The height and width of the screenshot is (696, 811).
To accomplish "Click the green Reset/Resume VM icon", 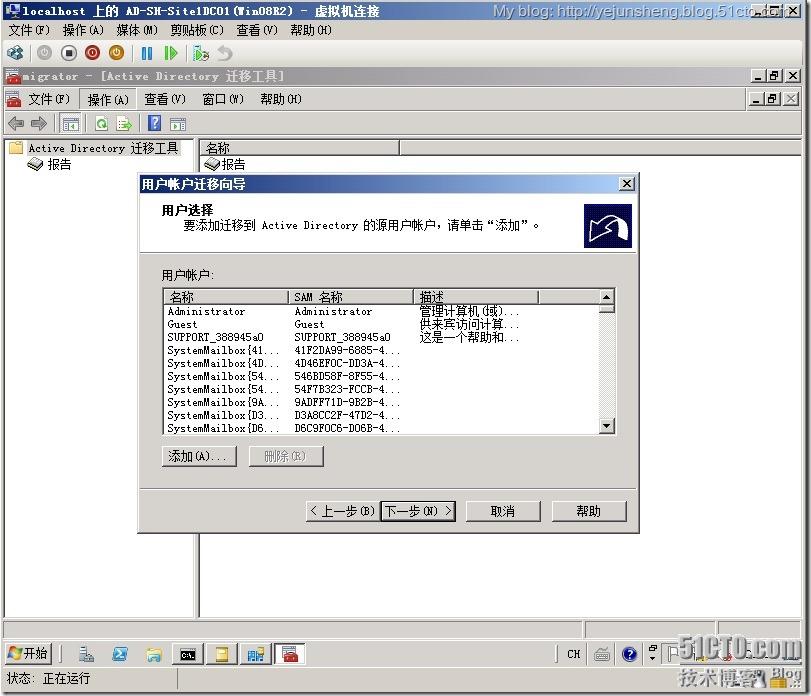I will [170, 53].
